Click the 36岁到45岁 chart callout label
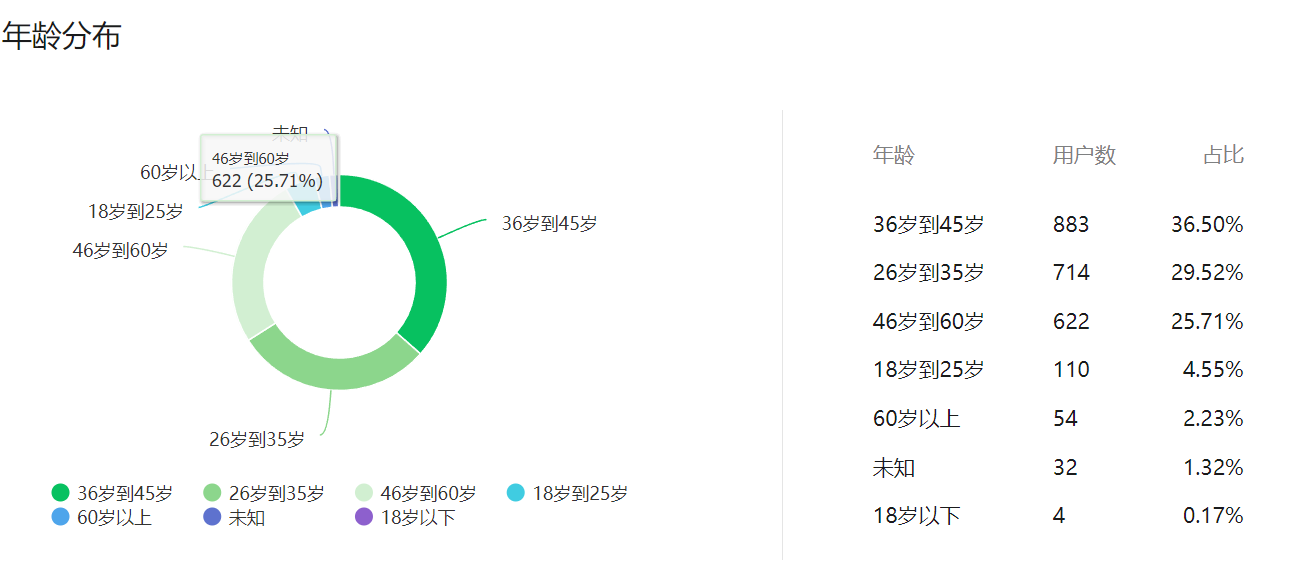 point(549,224)
